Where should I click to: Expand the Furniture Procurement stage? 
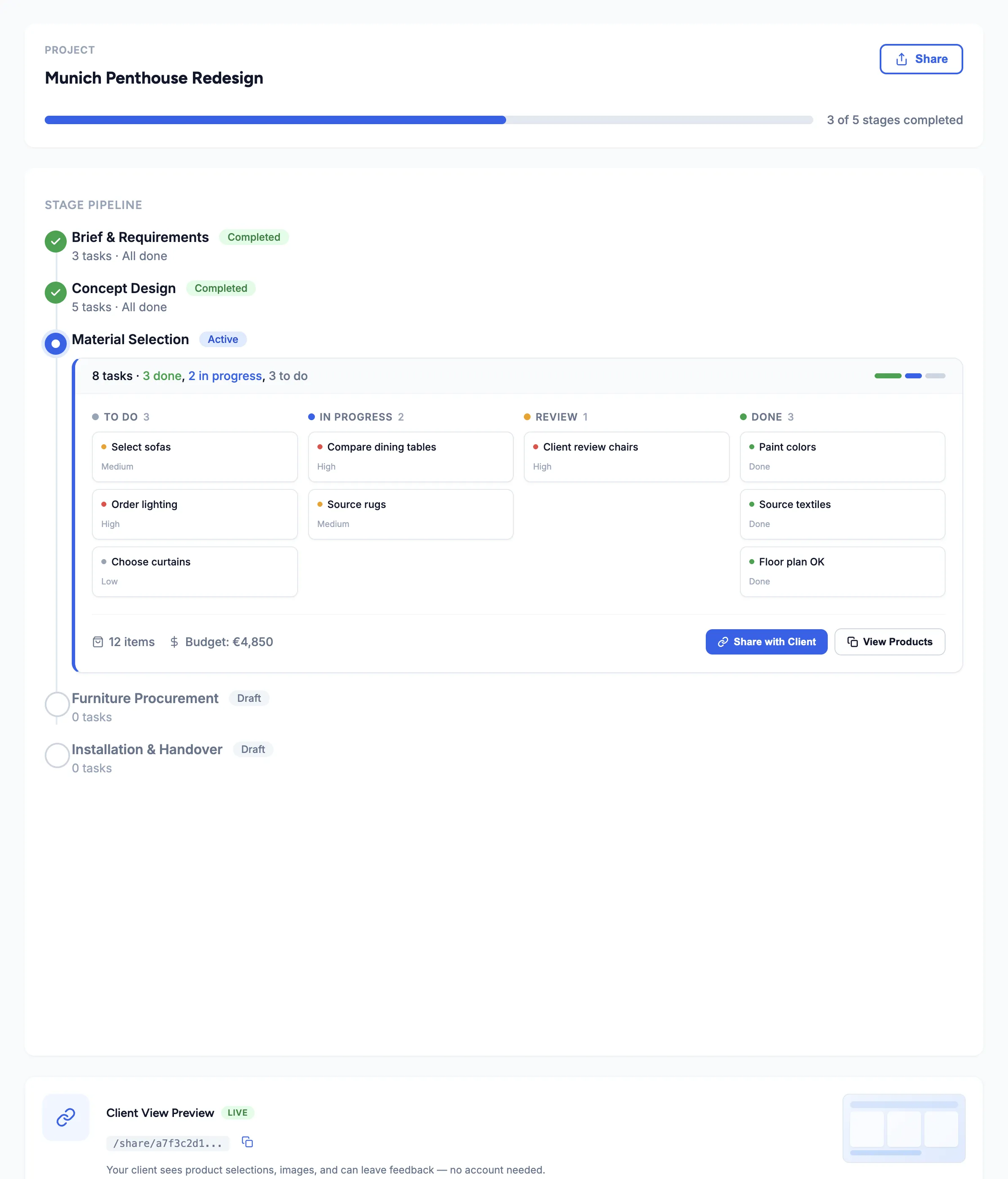point(145,698)
